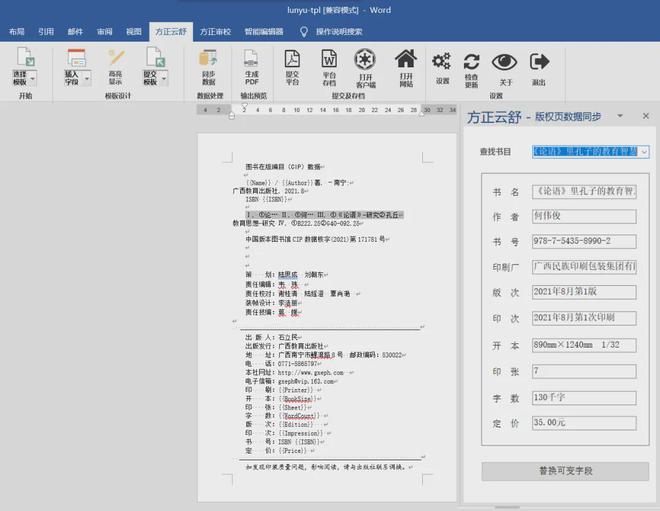Click the 定价 input field
The height and width of the screenshot is (511, 660).
584,423
